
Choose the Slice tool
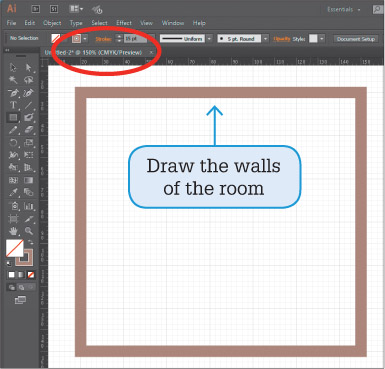point(29,219)
